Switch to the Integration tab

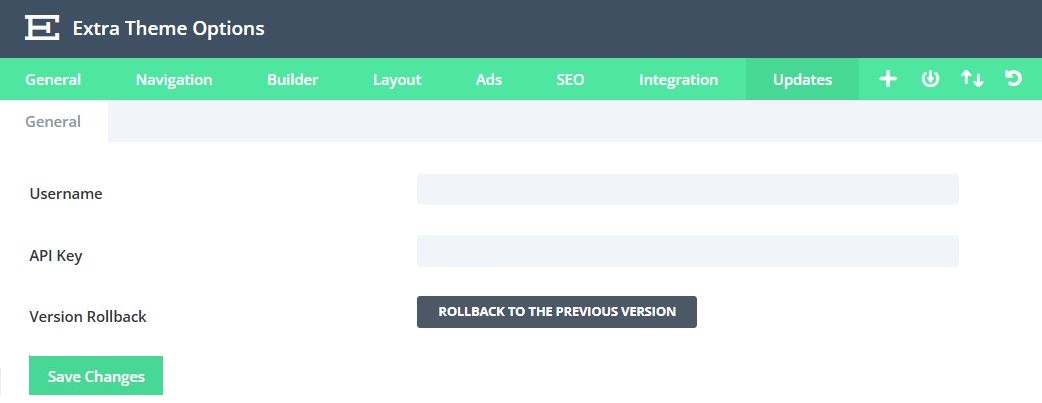tap(678, 80)
